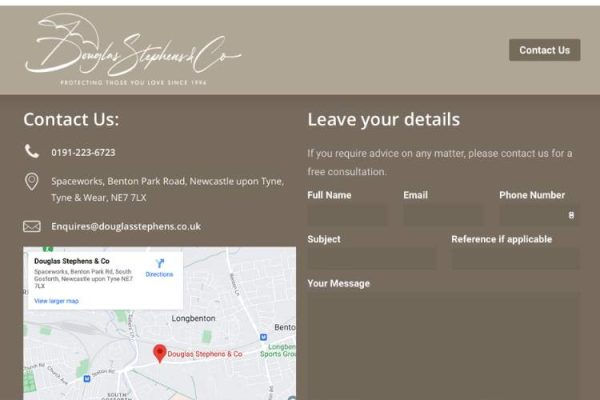Click the red map marker pin
This screenshot has width=600, height=400.
(x=160, y=353)
